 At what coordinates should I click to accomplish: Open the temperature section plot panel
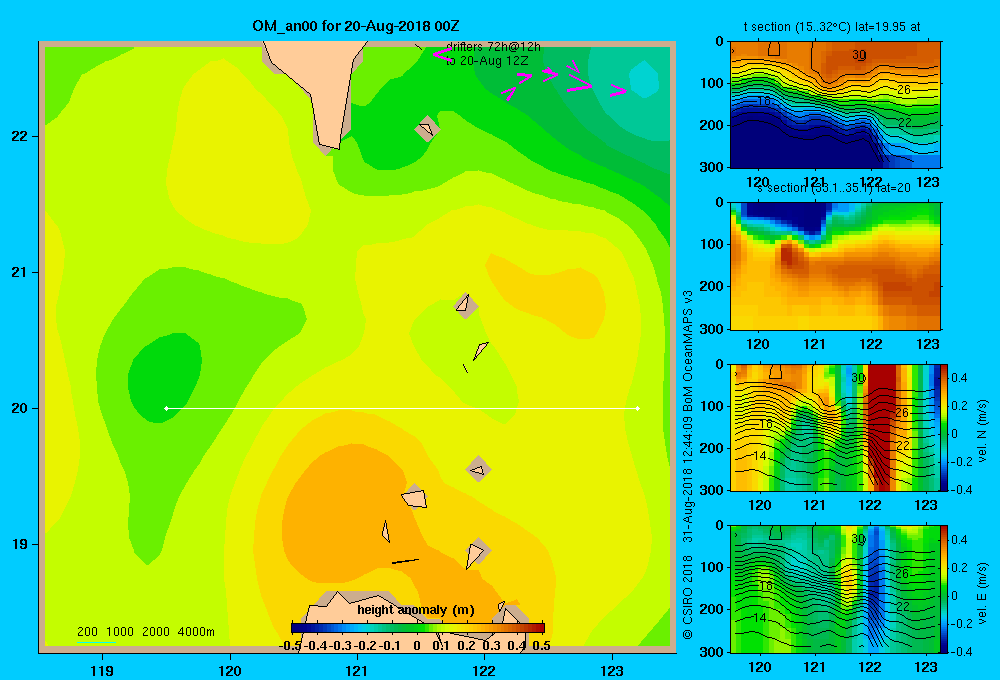pos(835,105)
